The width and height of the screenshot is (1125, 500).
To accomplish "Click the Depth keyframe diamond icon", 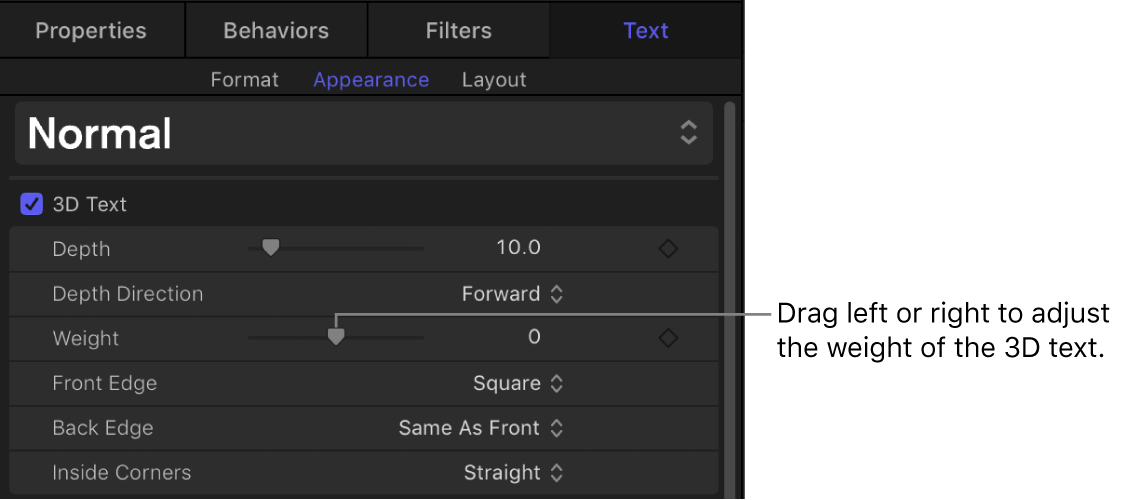I will click(668, 249).
